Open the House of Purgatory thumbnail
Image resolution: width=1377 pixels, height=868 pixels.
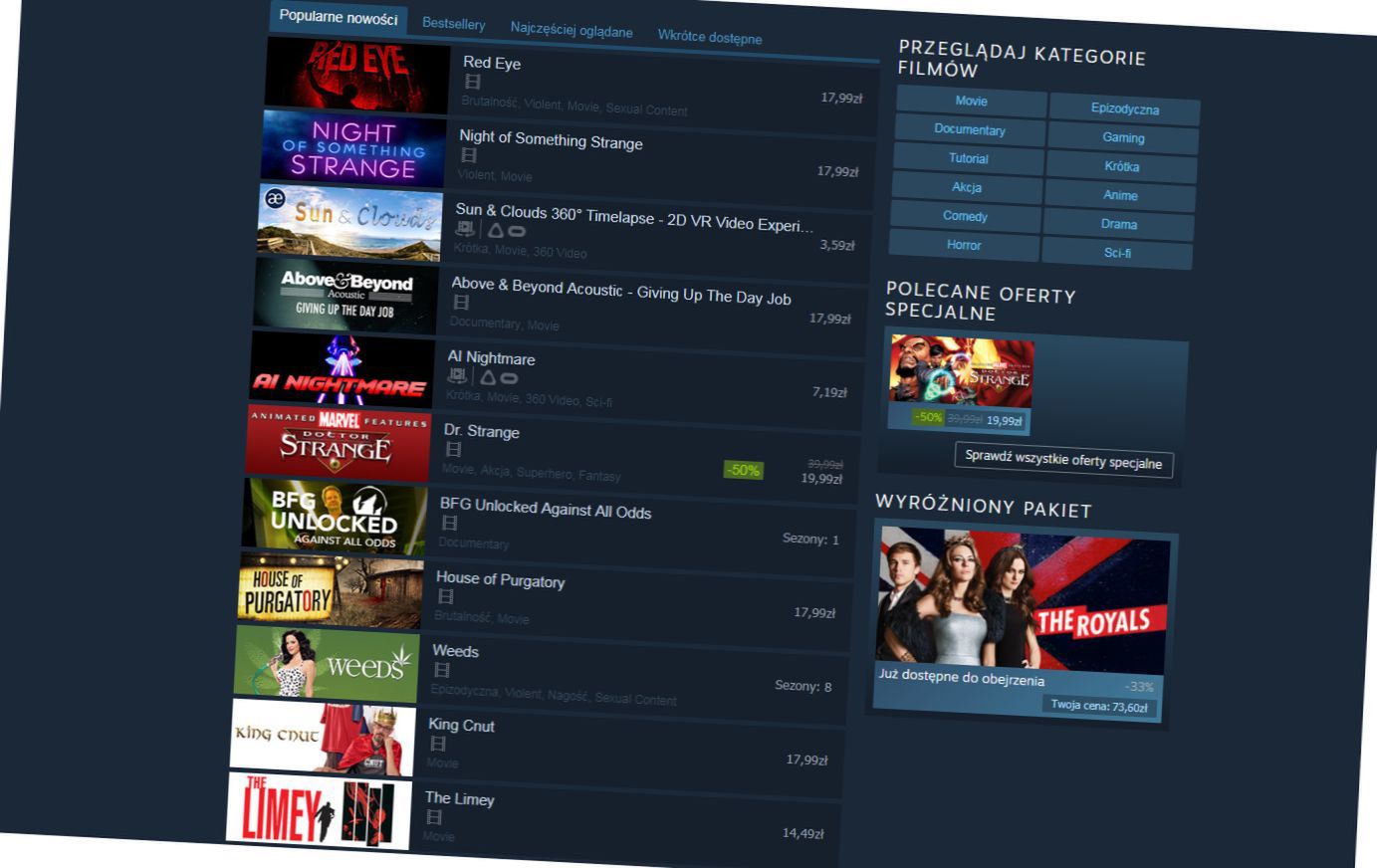331,589
